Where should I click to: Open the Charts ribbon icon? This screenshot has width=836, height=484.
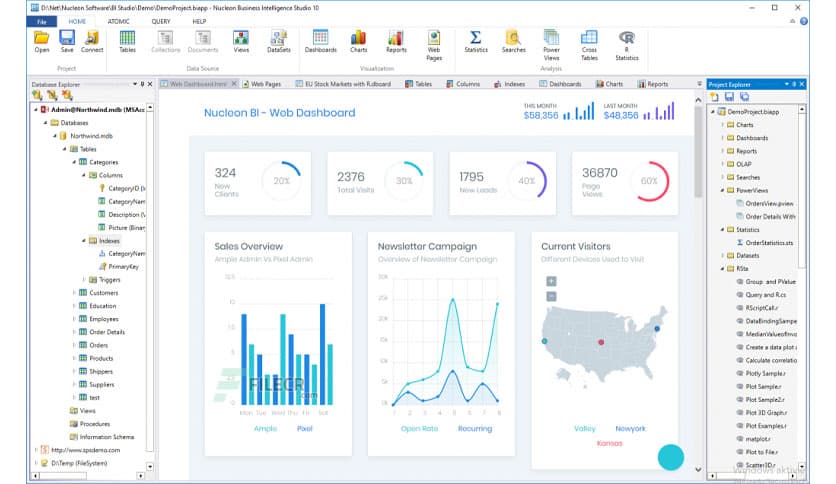(358, 42)
